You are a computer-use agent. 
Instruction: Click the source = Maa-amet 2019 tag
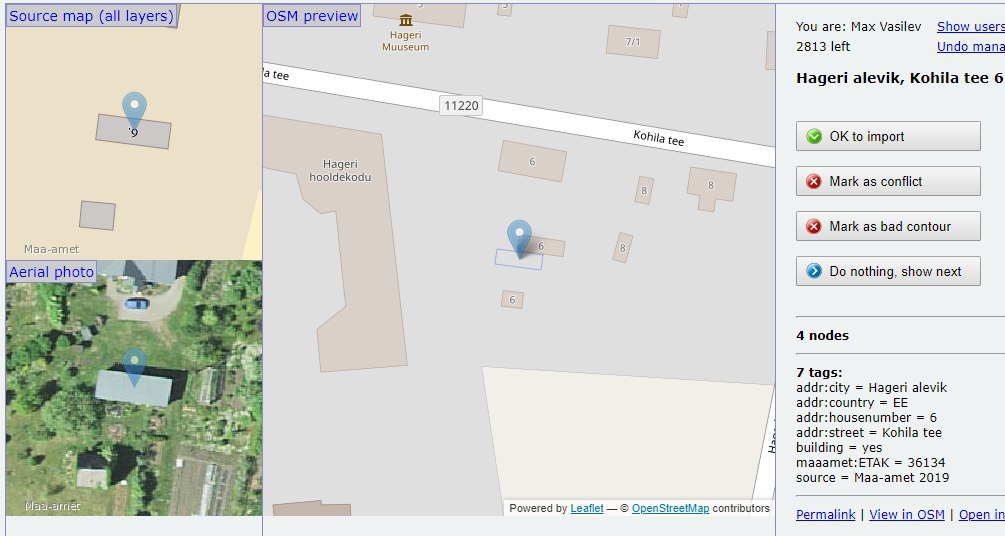coord(872,477)
